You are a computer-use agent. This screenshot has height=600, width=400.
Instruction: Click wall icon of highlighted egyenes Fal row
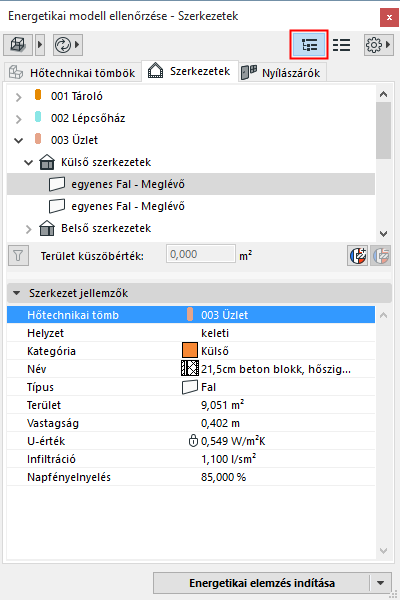point(57,184)
